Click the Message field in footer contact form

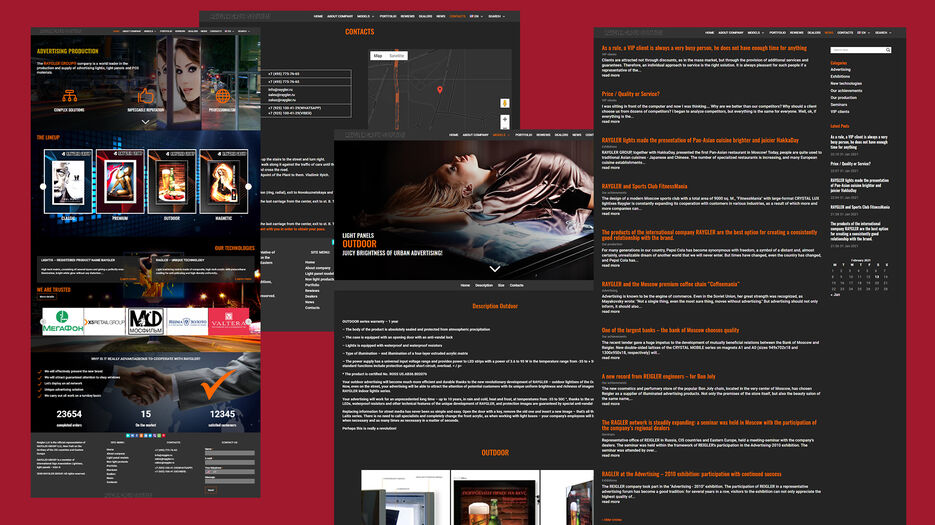(230, 481)
